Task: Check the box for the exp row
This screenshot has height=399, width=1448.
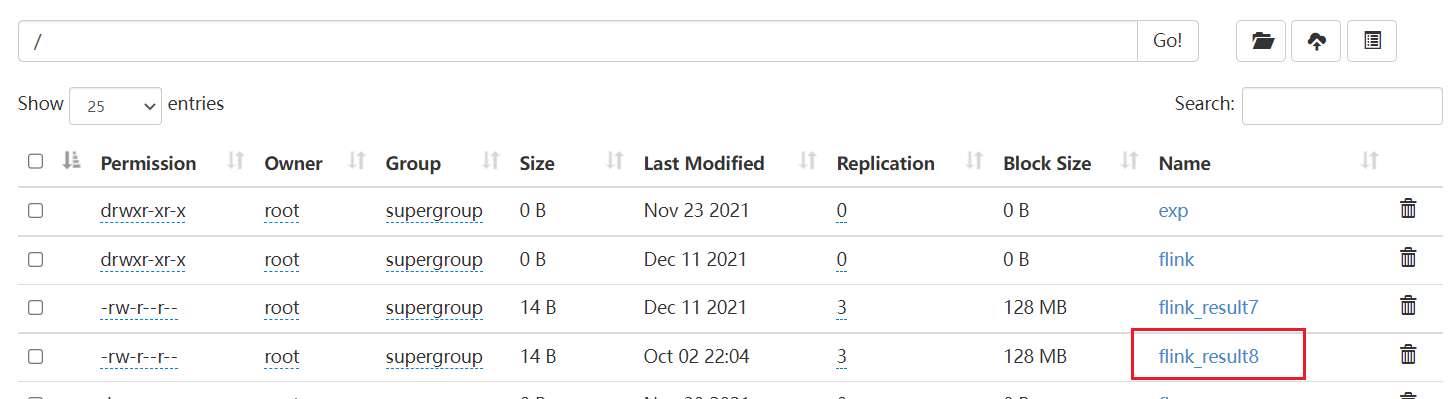Action: [36, 210]
